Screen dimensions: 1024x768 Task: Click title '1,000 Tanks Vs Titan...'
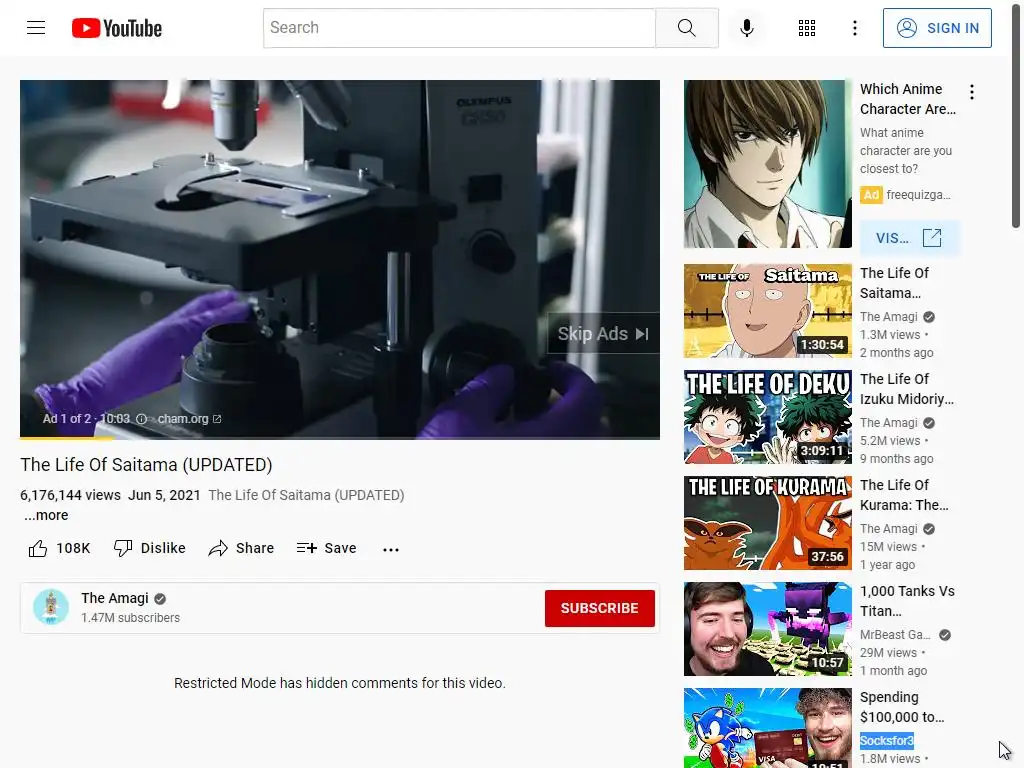[907, 601]
